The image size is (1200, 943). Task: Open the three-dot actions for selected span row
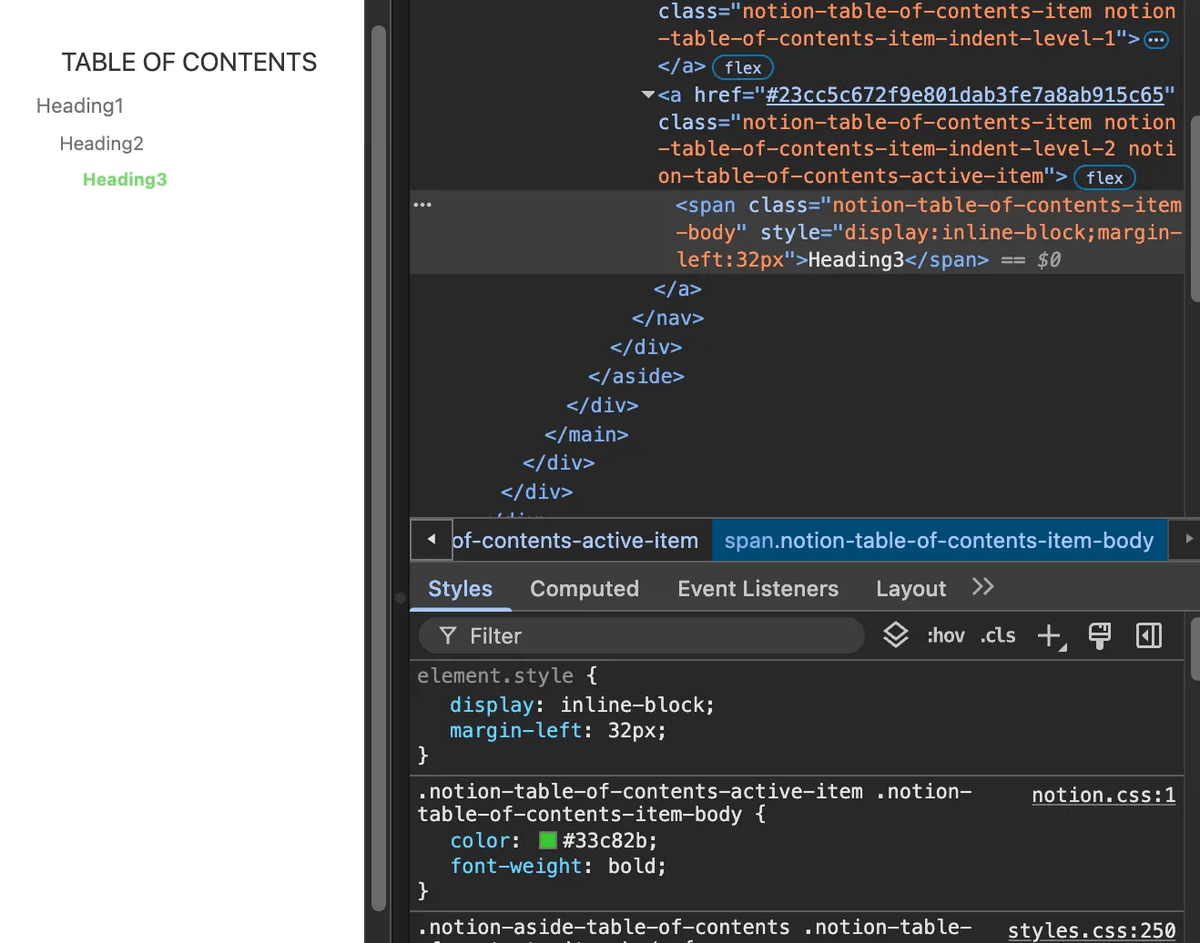pos(423,205)
